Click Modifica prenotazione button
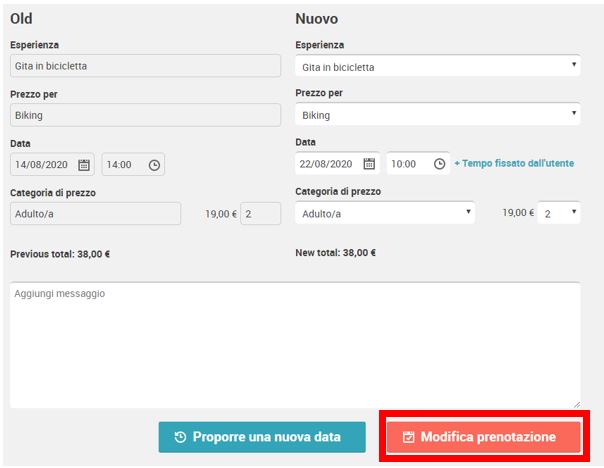Image resolution: width=604 pixels, height=468 pixels. (x=484, y=437)
